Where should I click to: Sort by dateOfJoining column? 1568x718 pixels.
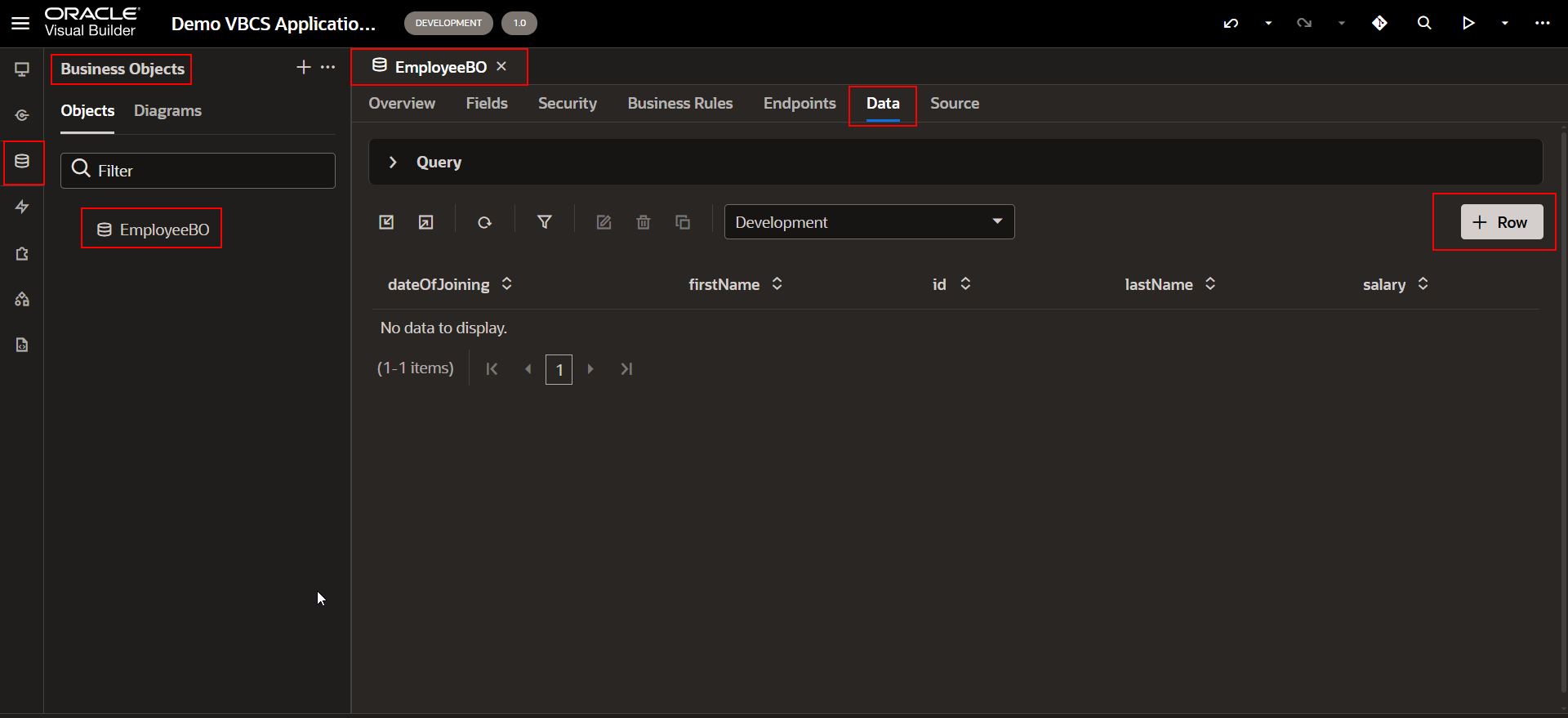pyautogui.click(x=506, y=283)
